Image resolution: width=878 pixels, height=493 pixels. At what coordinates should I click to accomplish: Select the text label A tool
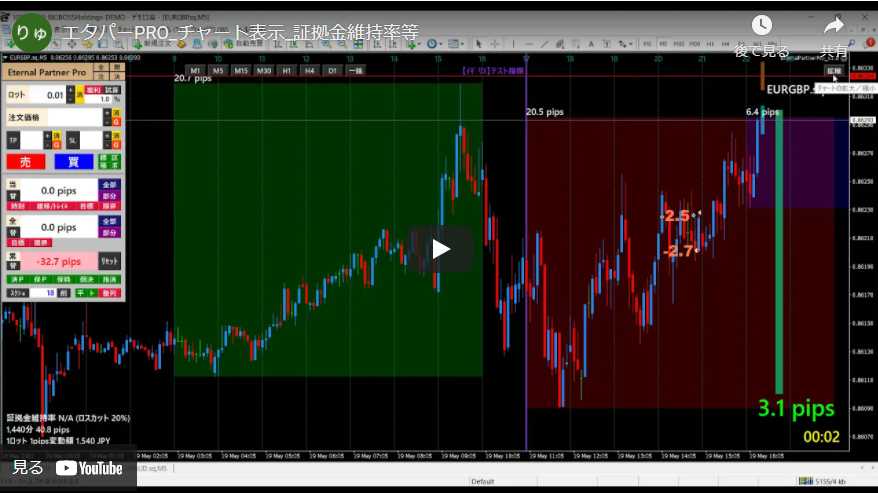[x=591, y=44]
